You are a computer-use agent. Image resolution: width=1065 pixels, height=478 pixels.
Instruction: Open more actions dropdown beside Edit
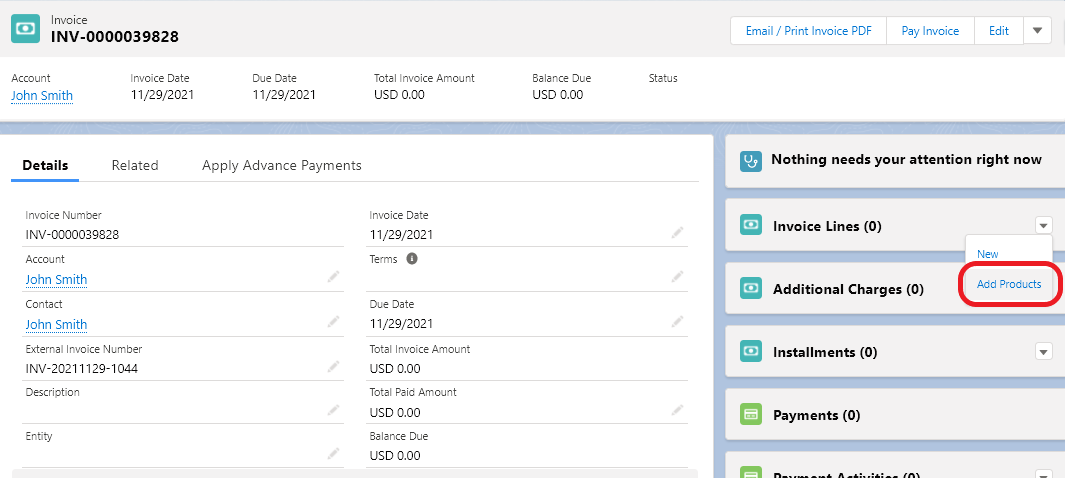coord(1037,31)
